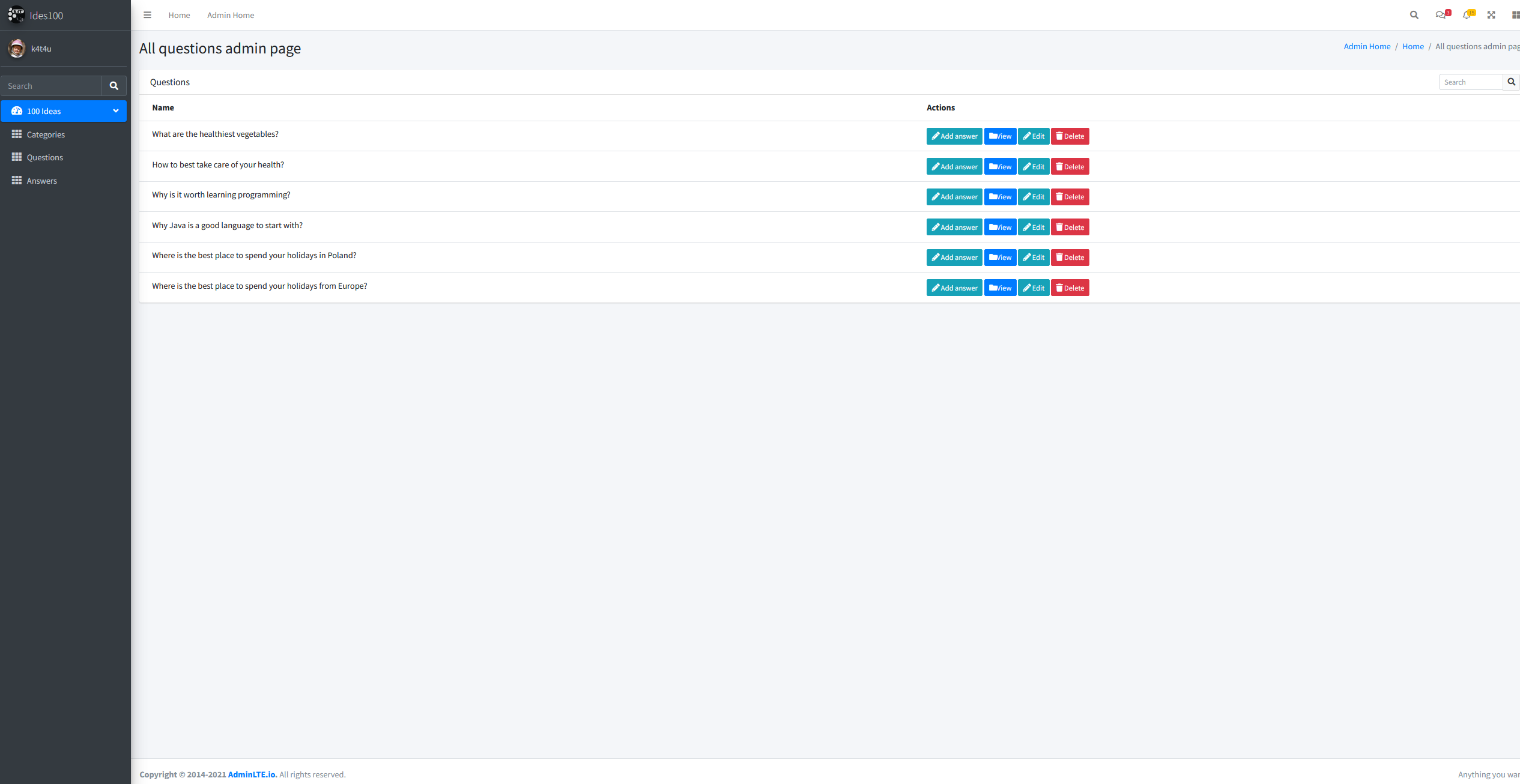Delete the Java good language question
Viewport: 1520px width, 784px height.
(1070, 228)
